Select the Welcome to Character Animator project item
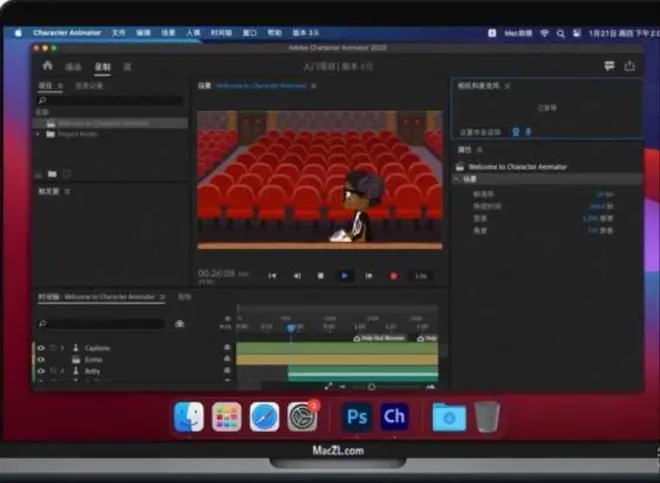Screen dimensions: 660x483 coord(103,123)
